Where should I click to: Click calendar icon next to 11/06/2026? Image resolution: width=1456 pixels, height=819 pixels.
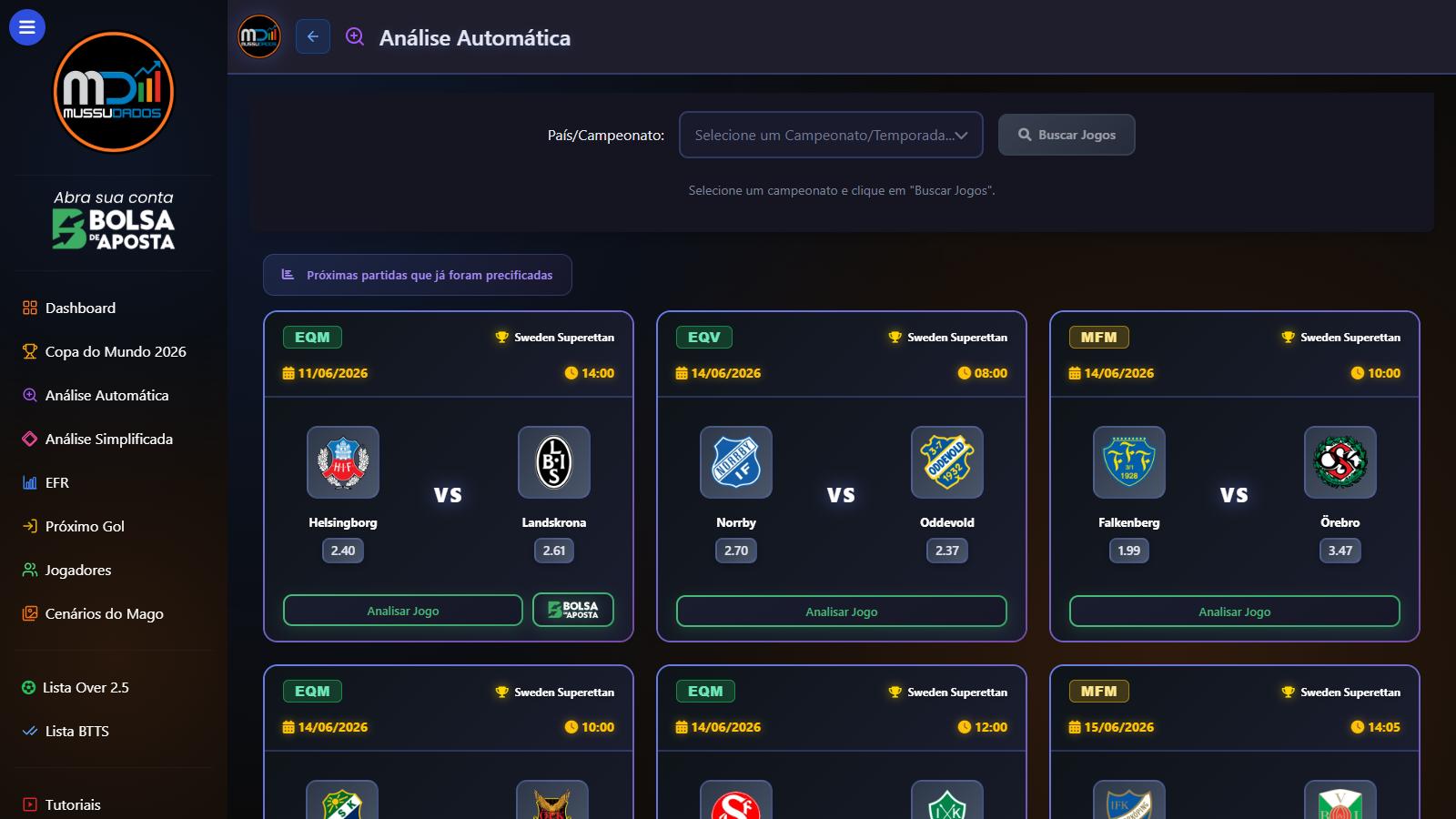tap(288, 373)
